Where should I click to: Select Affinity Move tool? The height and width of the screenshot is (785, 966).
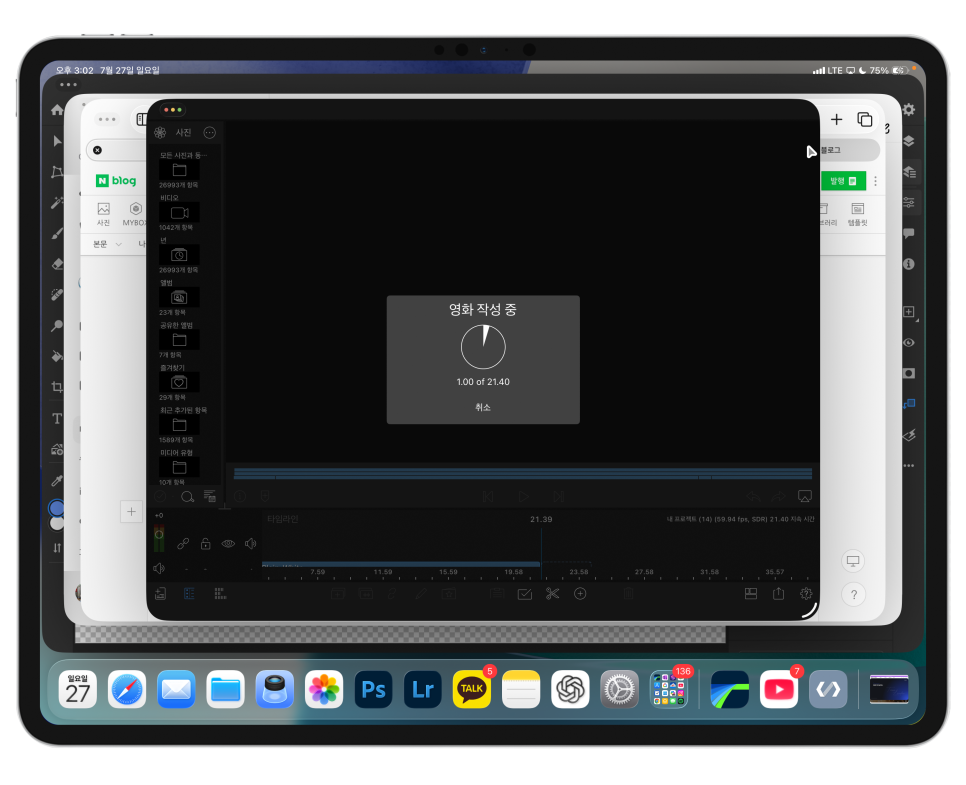pos(57,141)
